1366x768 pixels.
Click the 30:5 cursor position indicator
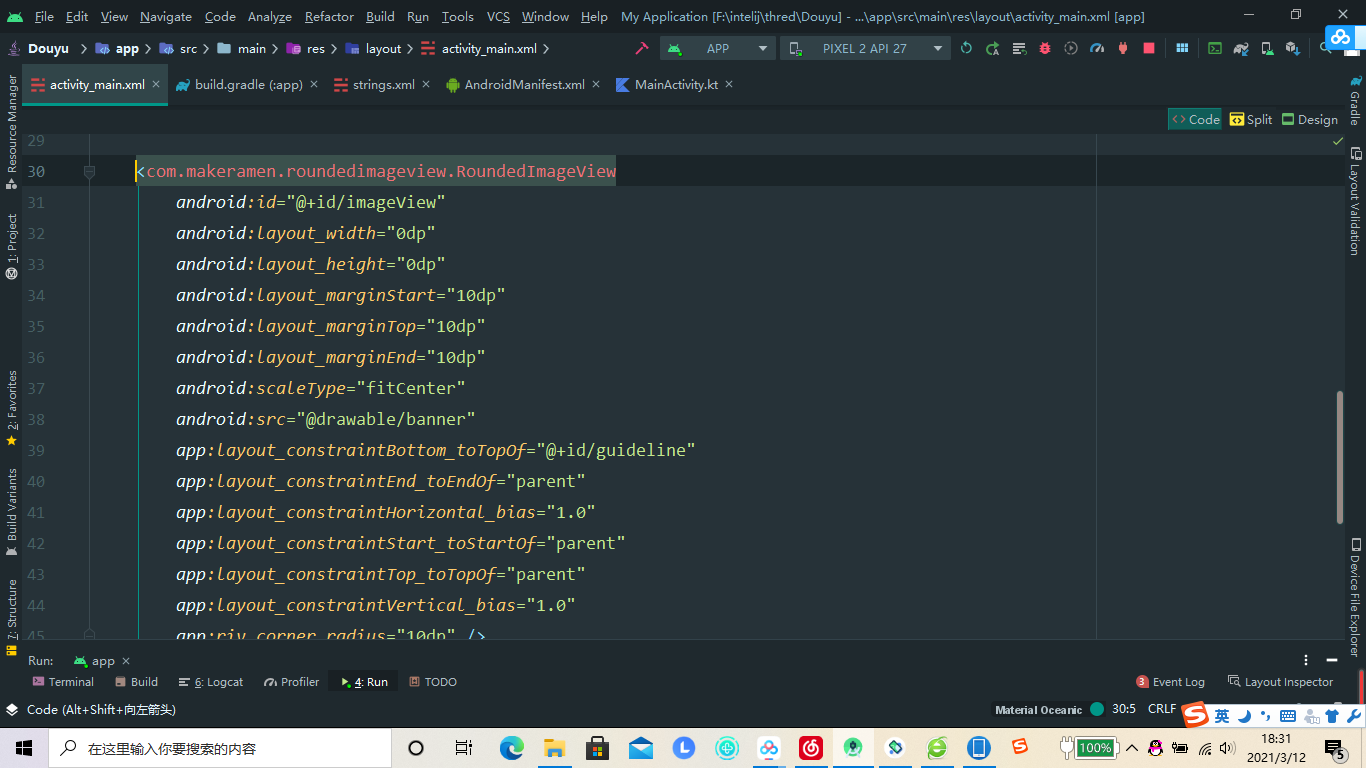pos(1124,709)
